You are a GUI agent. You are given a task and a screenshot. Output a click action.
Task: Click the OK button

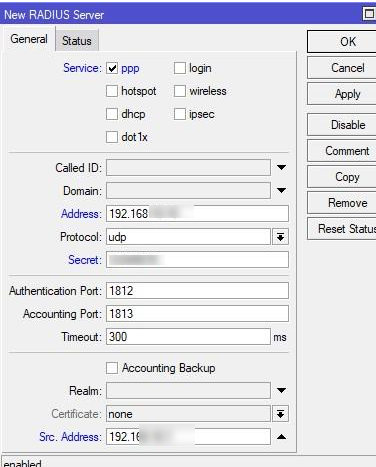pos(342,42)
